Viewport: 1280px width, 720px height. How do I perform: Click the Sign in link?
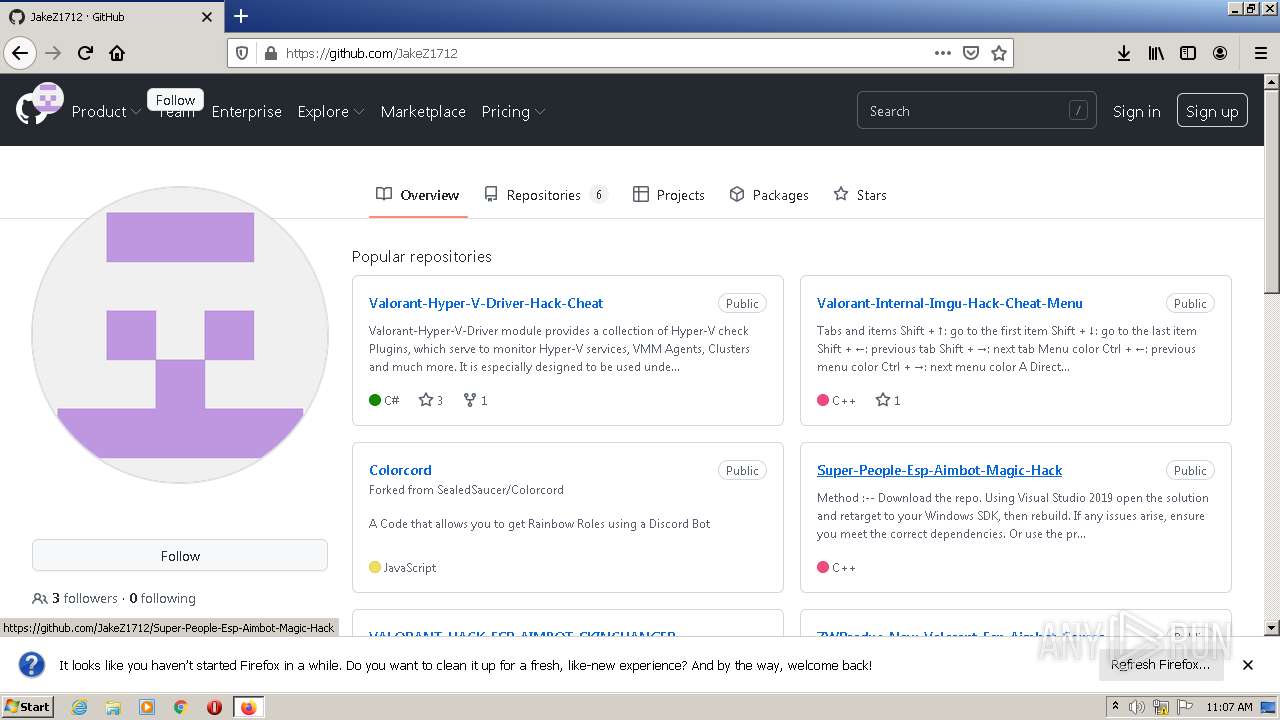[1137, 112]
